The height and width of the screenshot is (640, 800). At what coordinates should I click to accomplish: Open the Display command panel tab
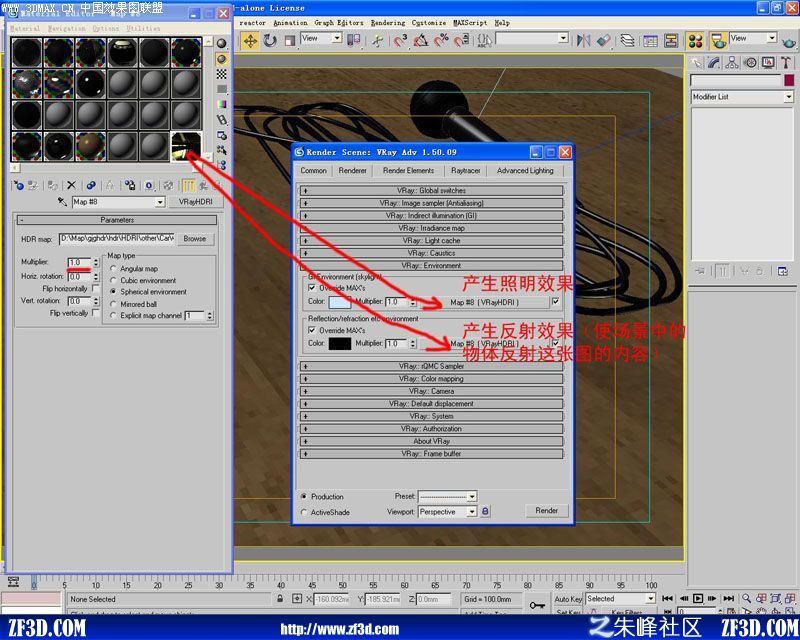(768, 63)
